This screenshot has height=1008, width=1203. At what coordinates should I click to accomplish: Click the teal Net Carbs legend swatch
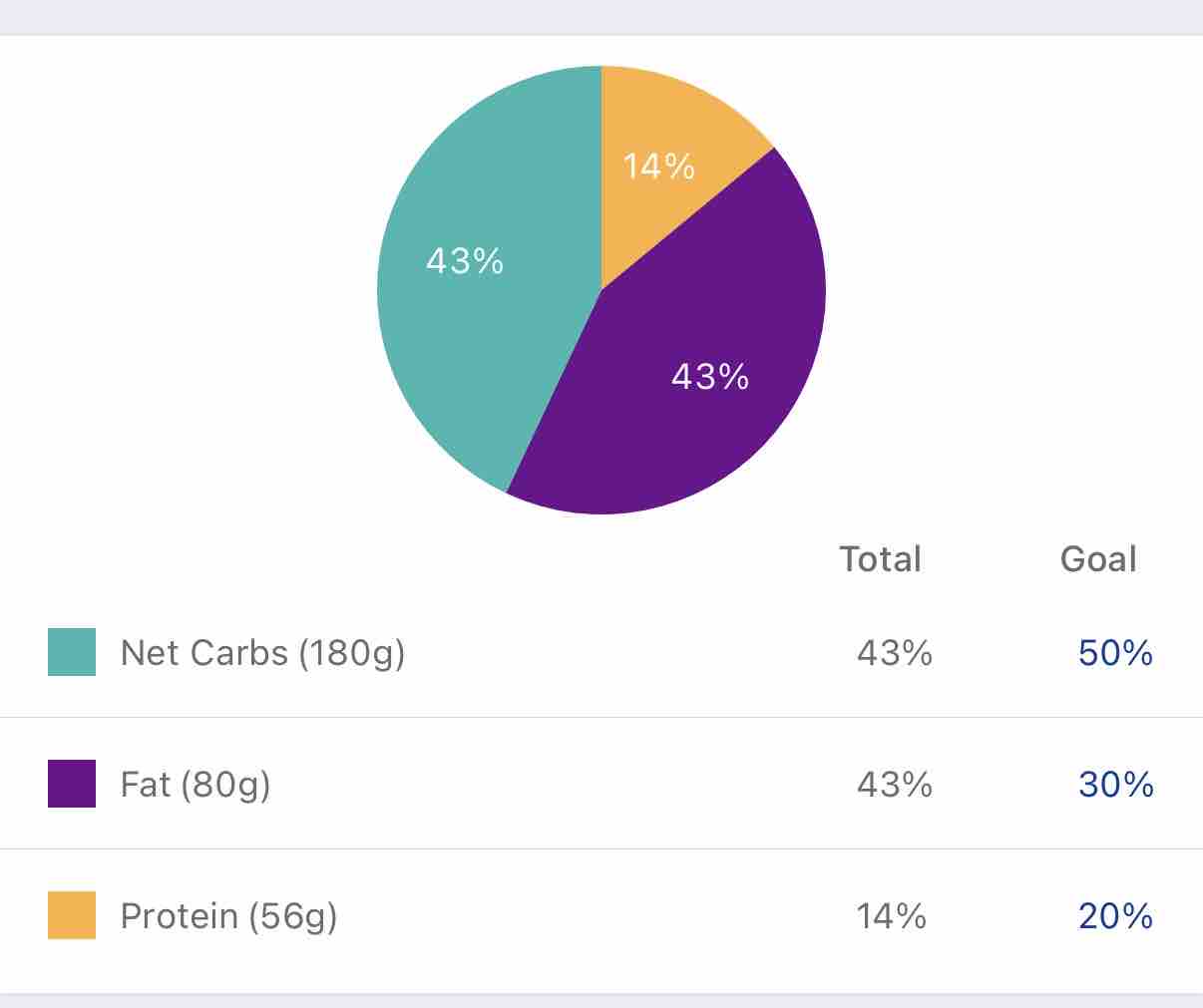tap(72, 652)
